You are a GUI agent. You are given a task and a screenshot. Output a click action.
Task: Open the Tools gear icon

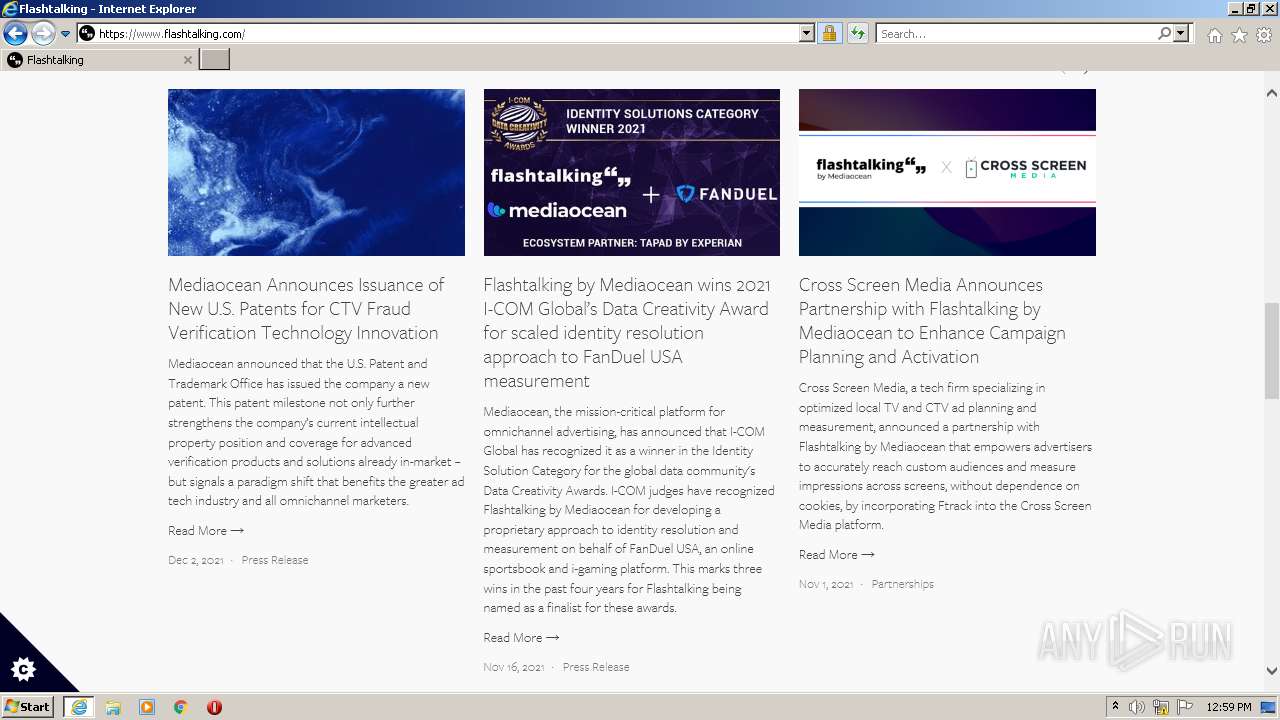[1264, 35]
